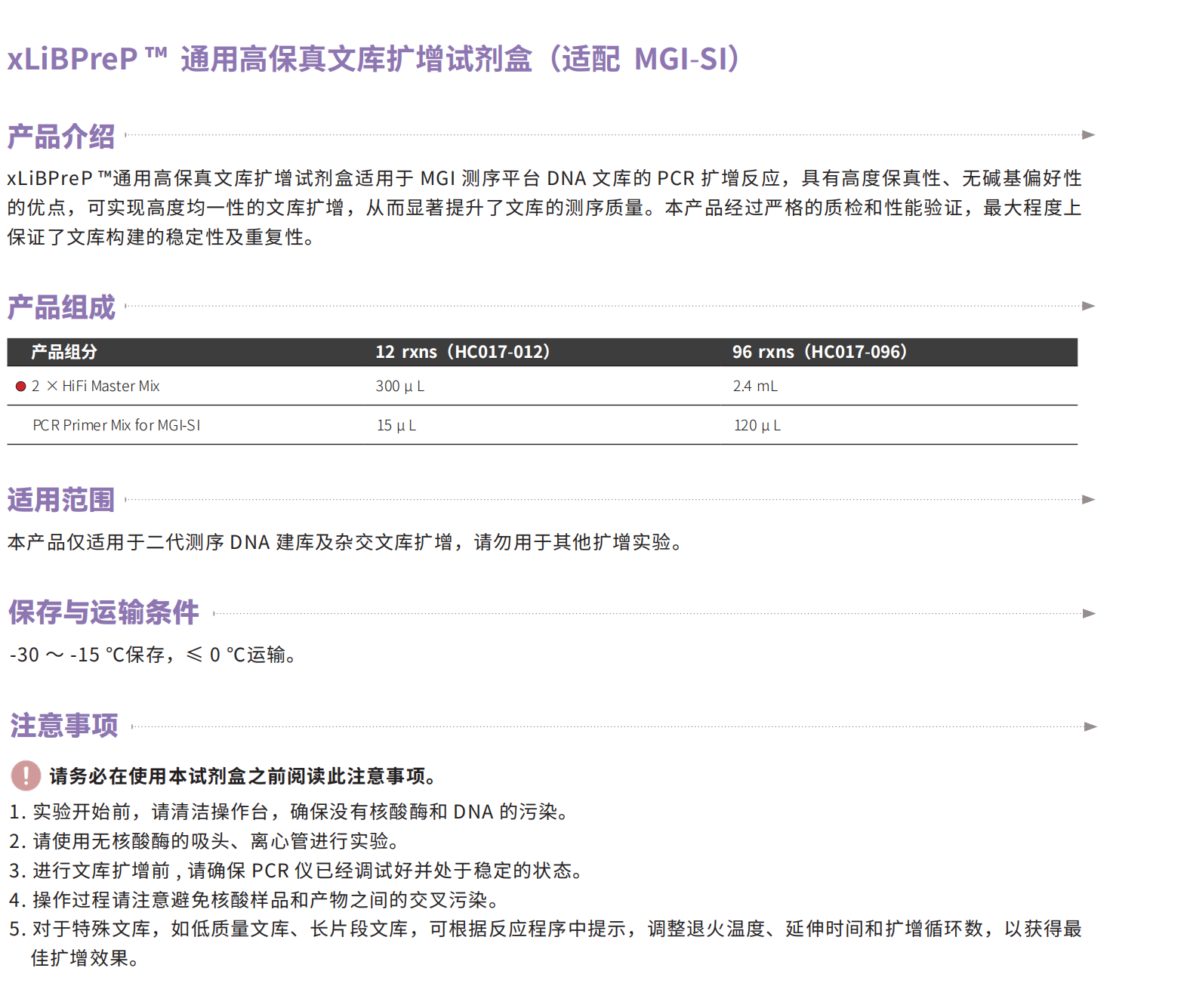Click the 96 rxns (HC017-096) column header

(820, 352)
